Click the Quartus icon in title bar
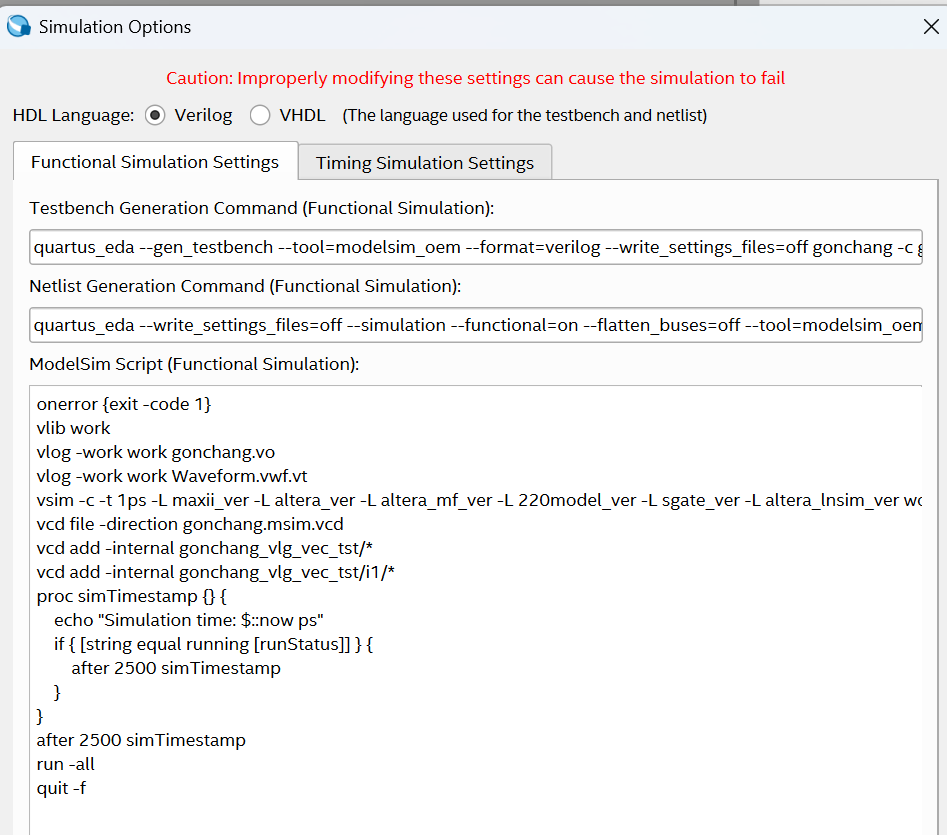This screenshot has height=835, width=947. (19, 26)
